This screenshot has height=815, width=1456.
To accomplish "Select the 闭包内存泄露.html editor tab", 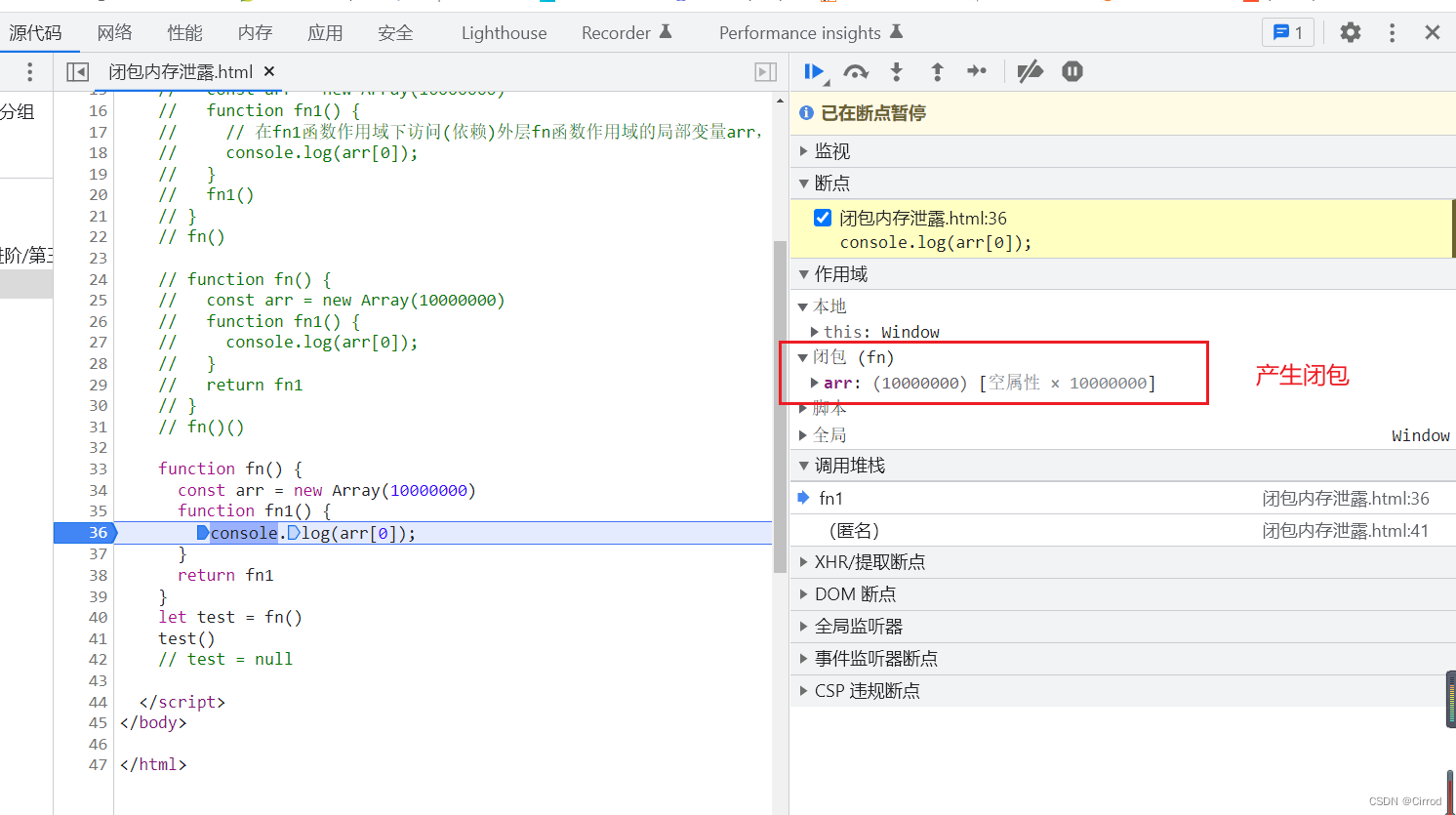I will coord(181,71).
